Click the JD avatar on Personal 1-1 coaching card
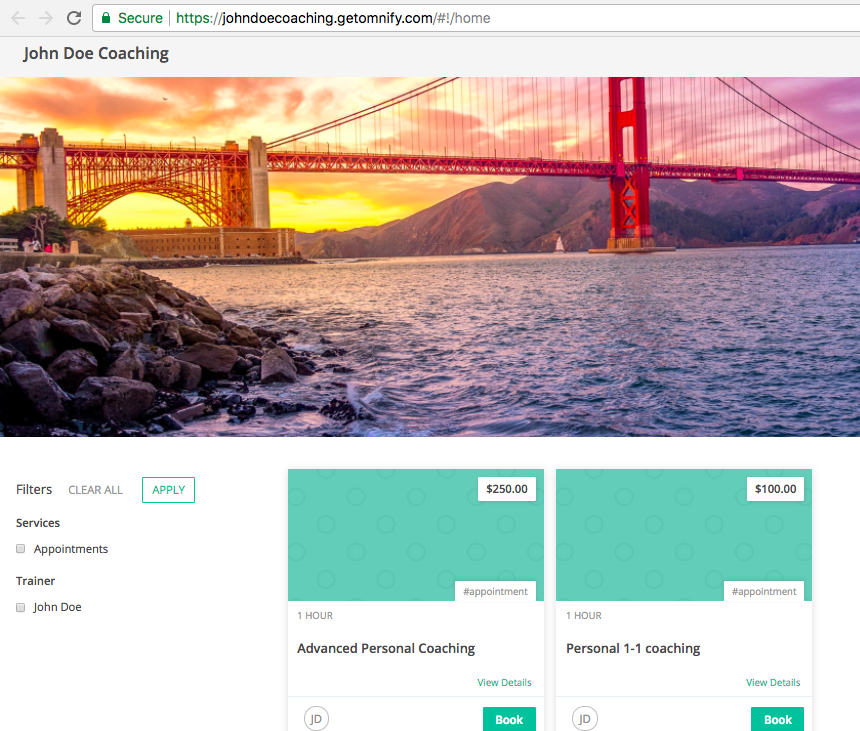Viewport: 860px width, 731px height. pos(585,718)
